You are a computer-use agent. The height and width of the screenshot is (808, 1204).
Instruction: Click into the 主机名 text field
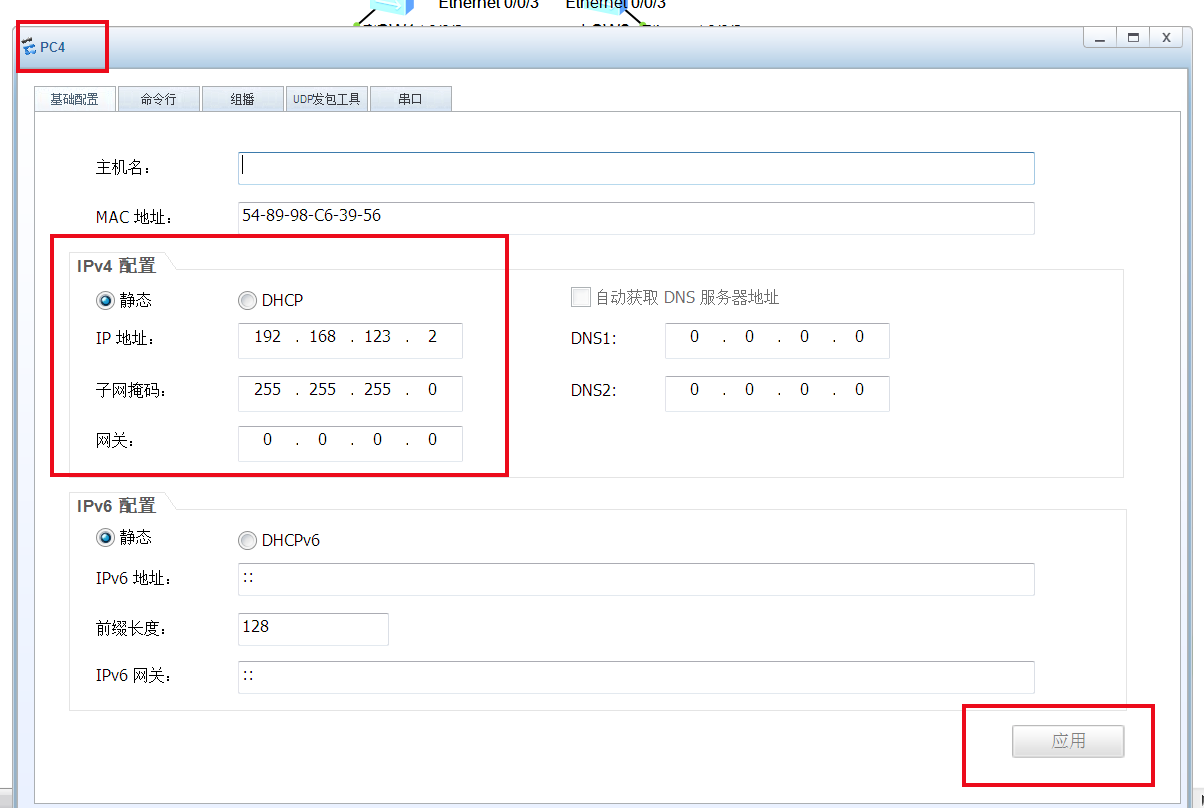click(635, 168)
